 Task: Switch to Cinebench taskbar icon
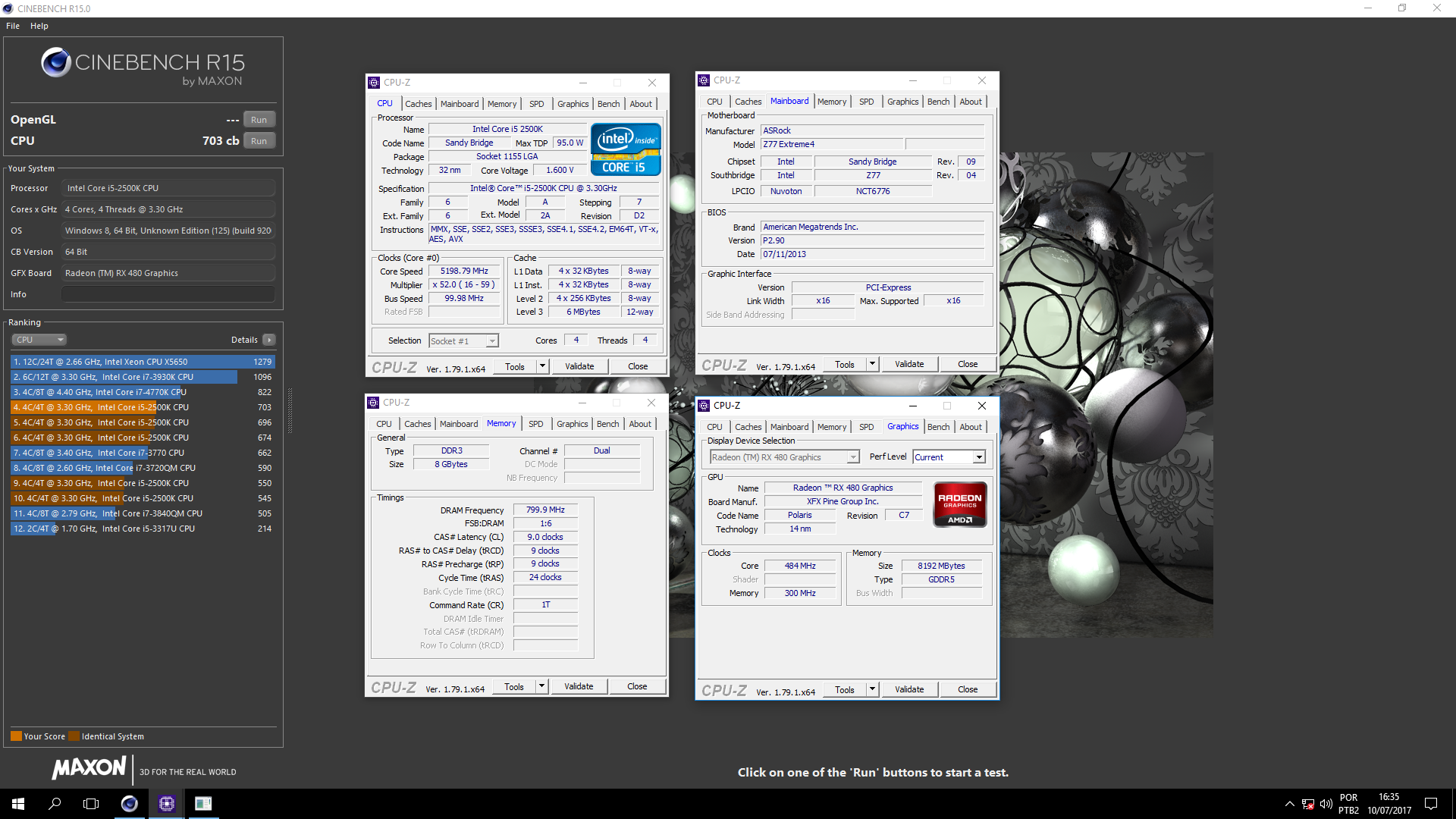tap(130, 804)
